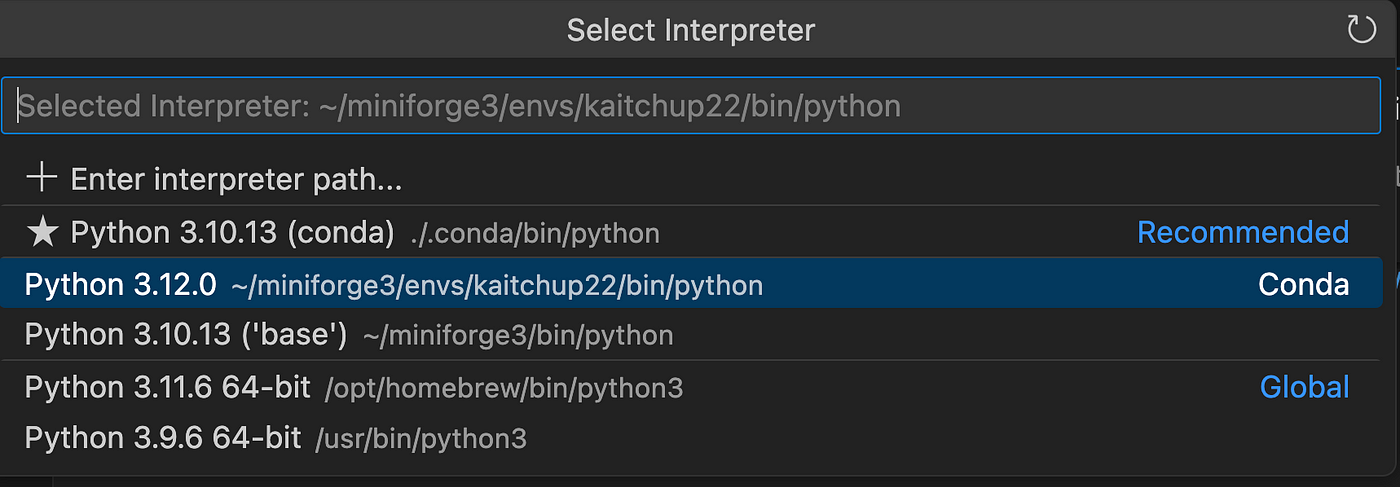Refresh the interpreter list with circular arrow
This screenshot has width=1400, height=487.
coord(1362,30)
